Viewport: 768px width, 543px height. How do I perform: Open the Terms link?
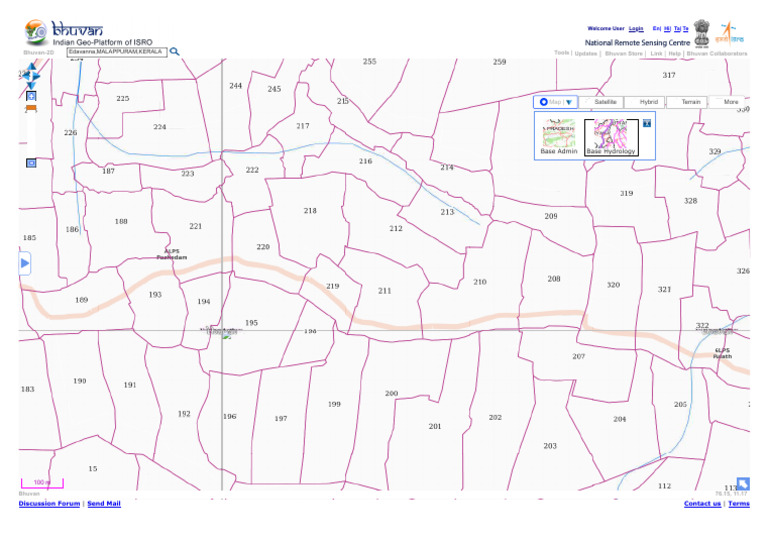click(x=739, y=503)
